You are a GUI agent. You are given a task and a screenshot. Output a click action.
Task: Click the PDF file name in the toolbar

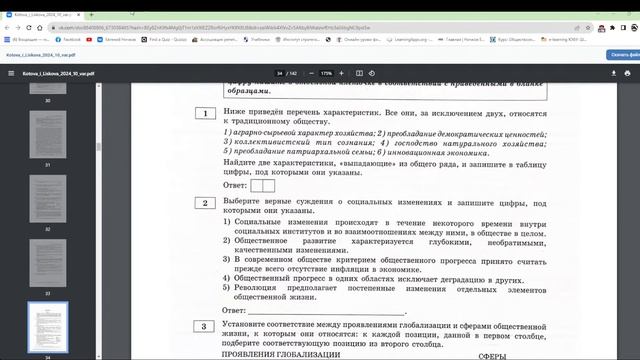point(58,73)
